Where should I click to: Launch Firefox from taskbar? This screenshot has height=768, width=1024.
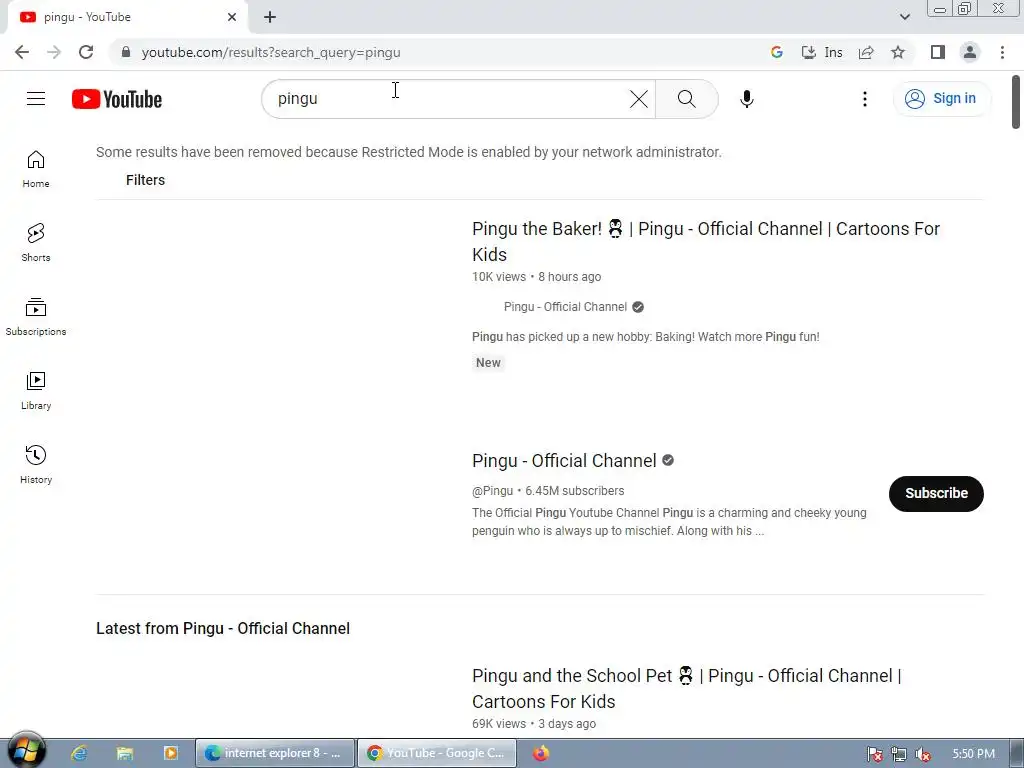pos(540,754)
